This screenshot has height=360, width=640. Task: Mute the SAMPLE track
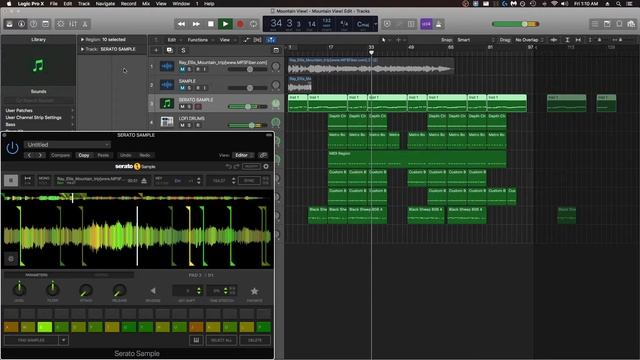182,88
